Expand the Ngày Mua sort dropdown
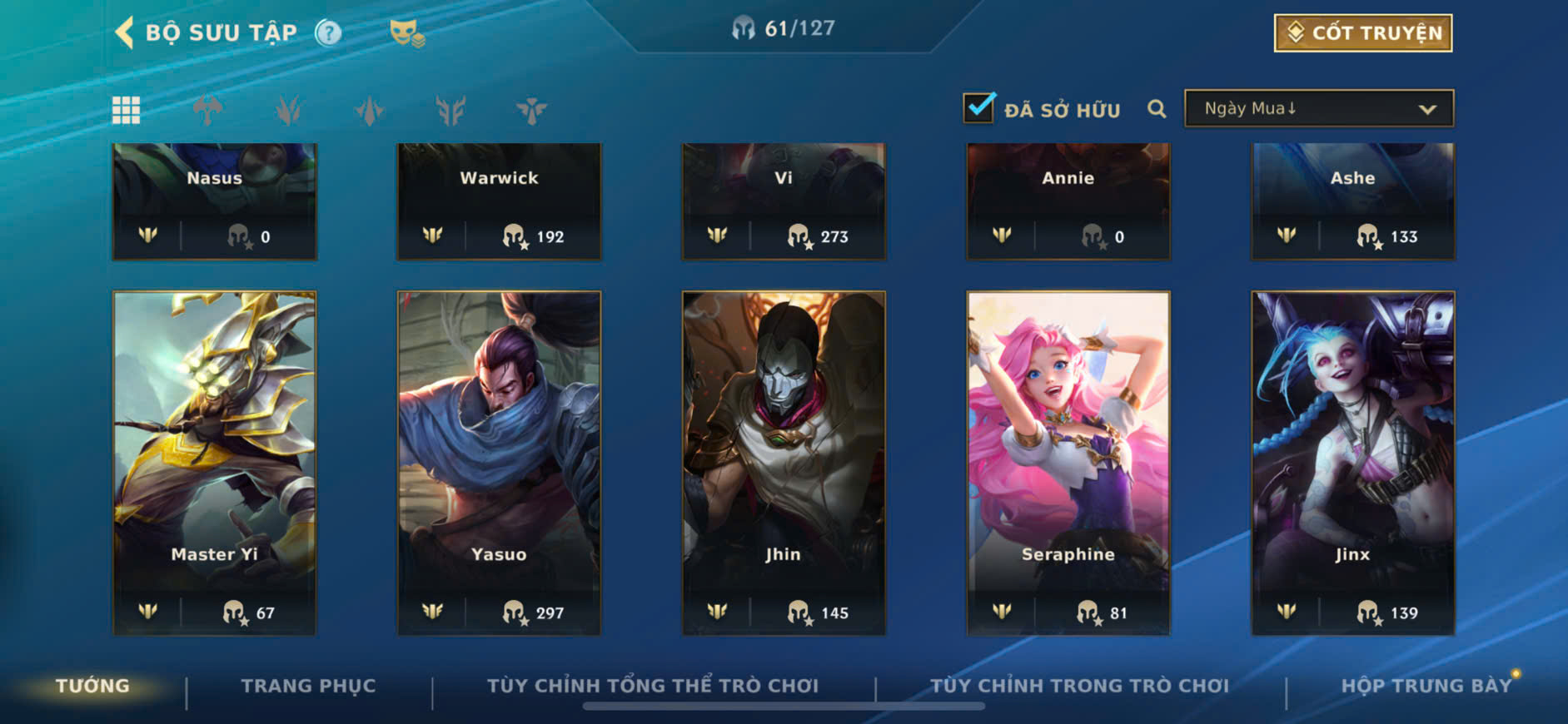1568x724 pixels. coord(1319,108)
